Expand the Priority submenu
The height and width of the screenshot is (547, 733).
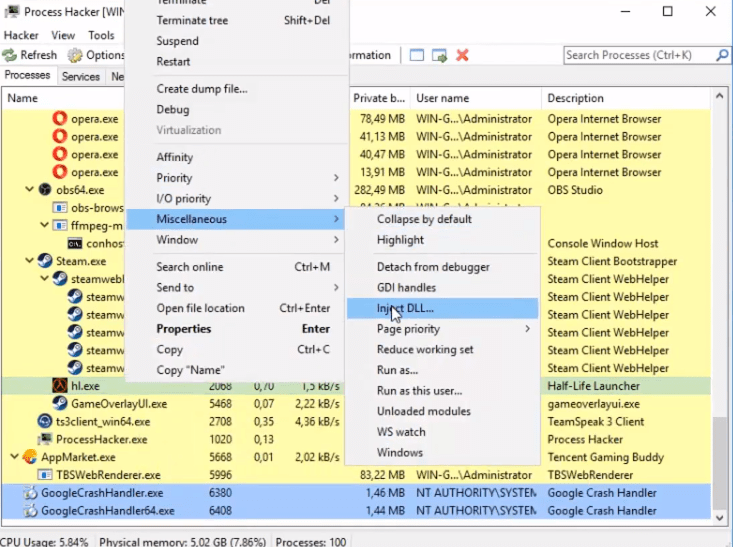click(336, 178)
